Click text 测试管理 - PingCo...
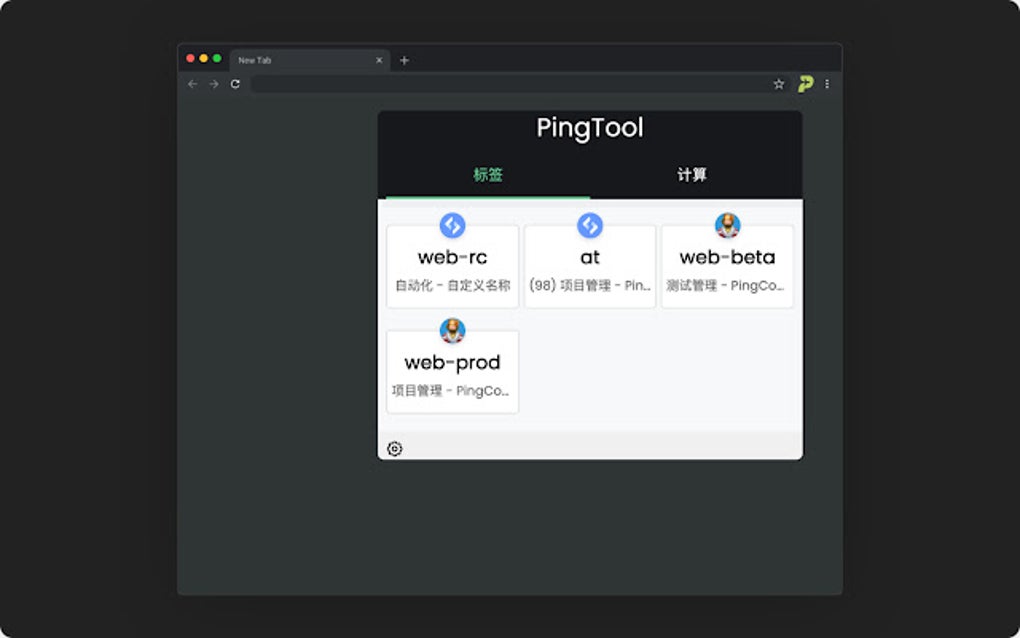The width and height of the screenshot is (1020, 638). click(725, 286)
